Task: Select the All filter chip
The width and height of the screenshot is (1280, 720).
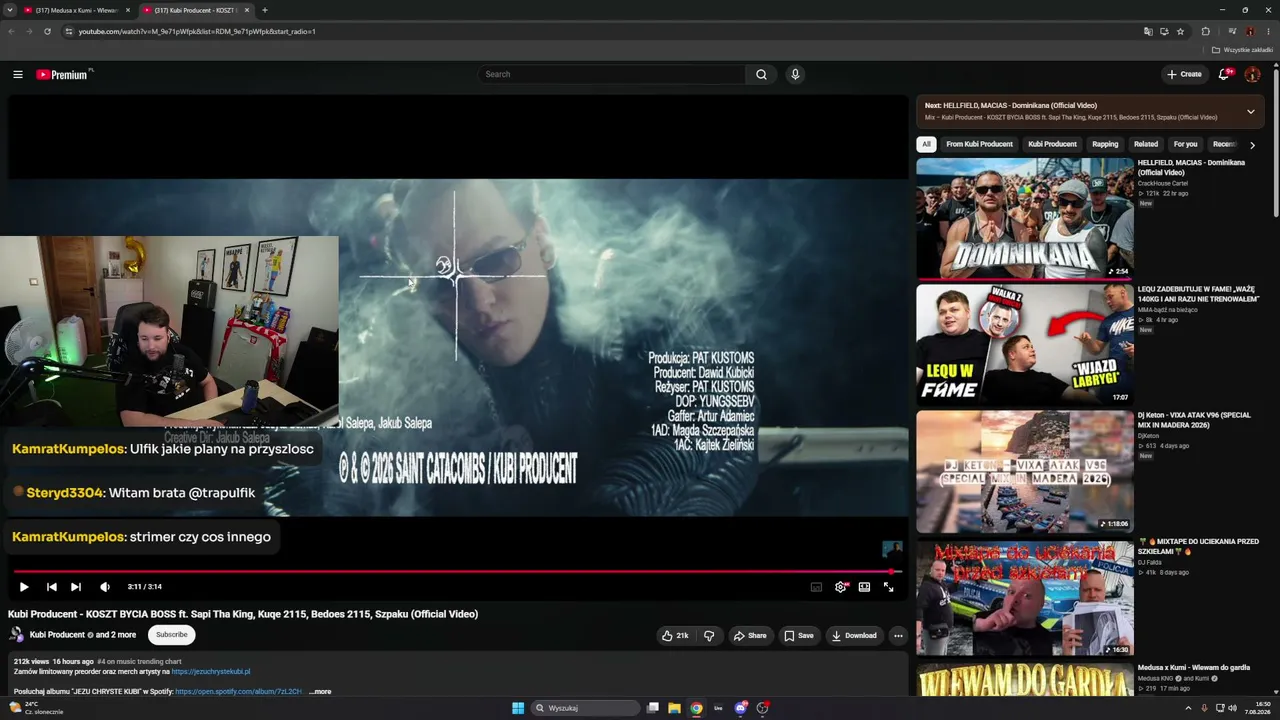Action: point(926,144)
